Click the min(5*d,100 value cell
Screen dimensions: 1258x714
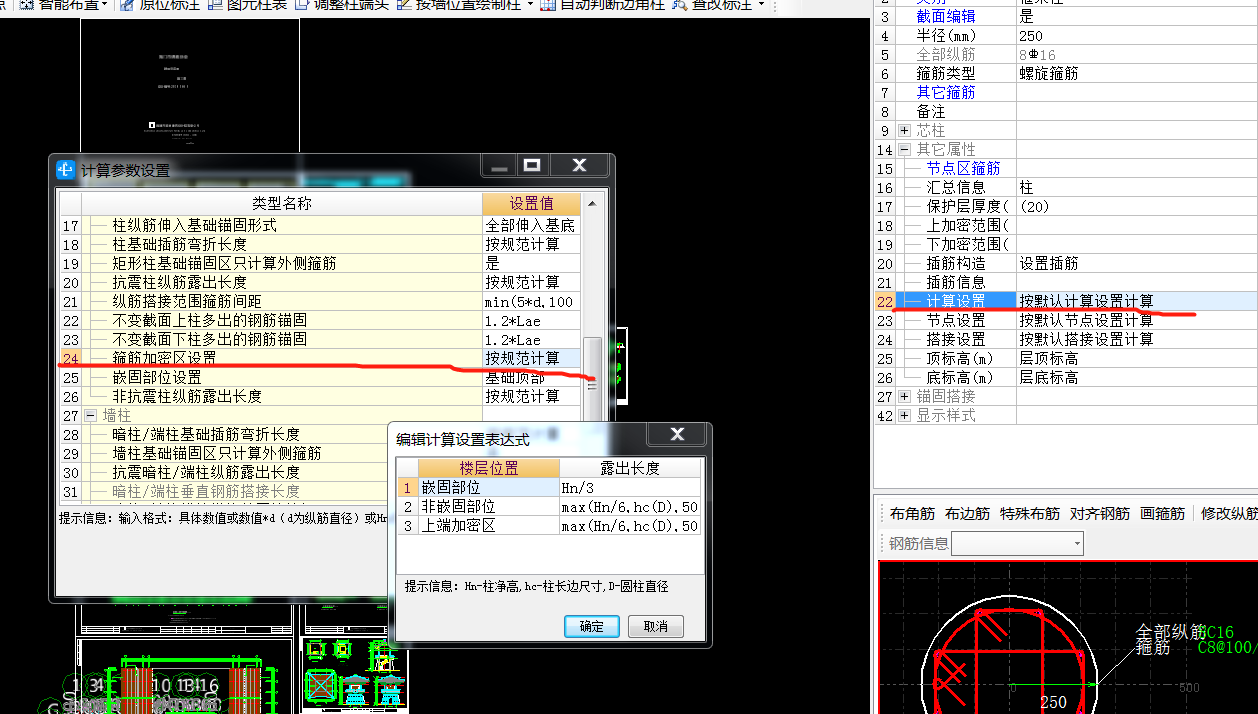pyautogui.click(x=531, y=301)
